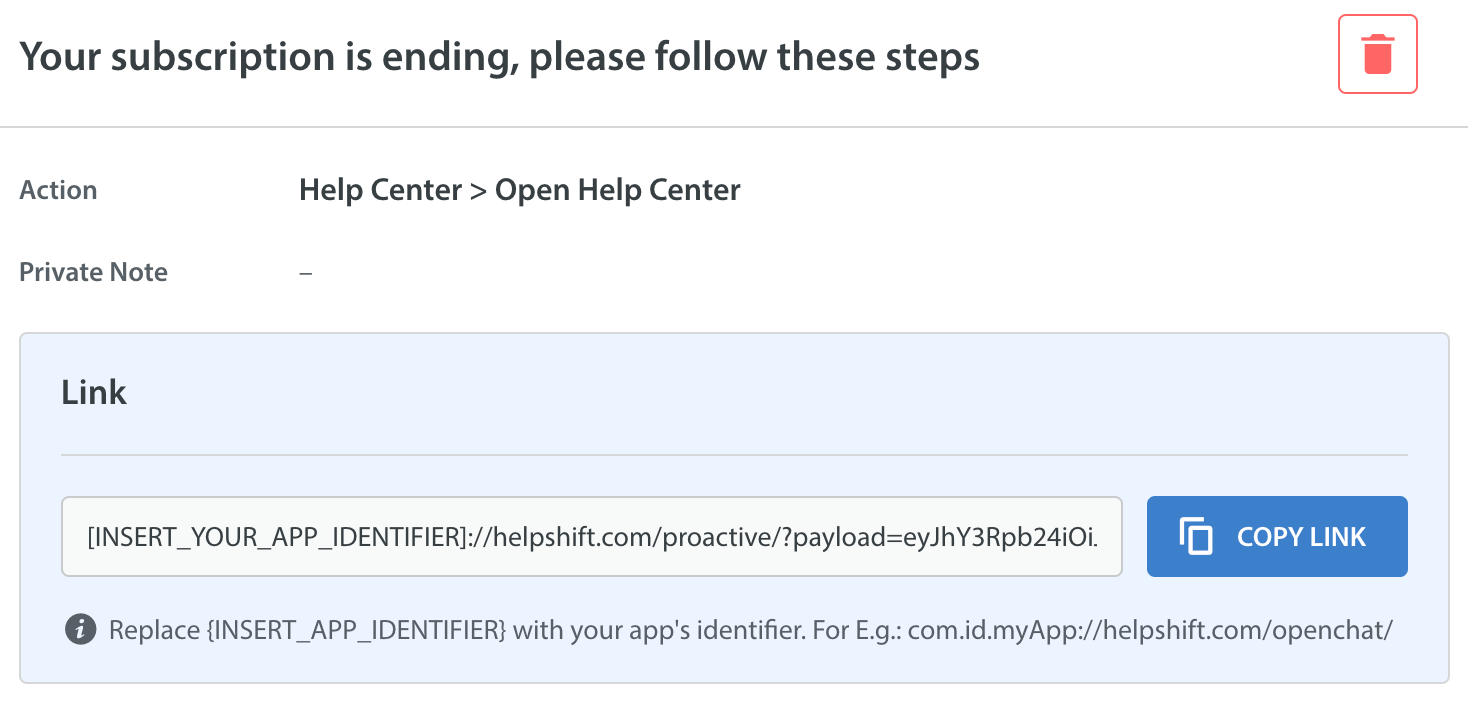Click the com.id.myApp example URL text
The image size is (1468, 706).
pos(1151,631)
